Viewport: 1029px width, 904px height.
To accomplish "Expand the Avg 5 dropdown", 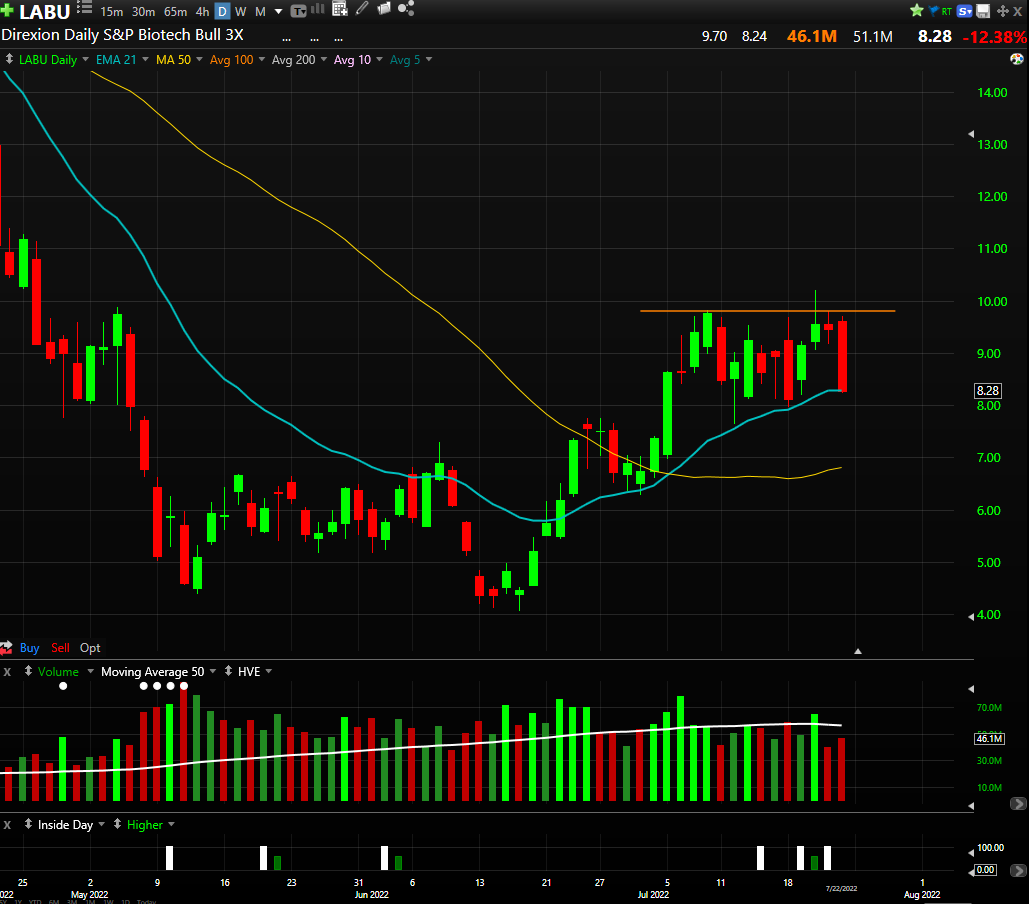I will pyautogui.click(x=429, y=60).
